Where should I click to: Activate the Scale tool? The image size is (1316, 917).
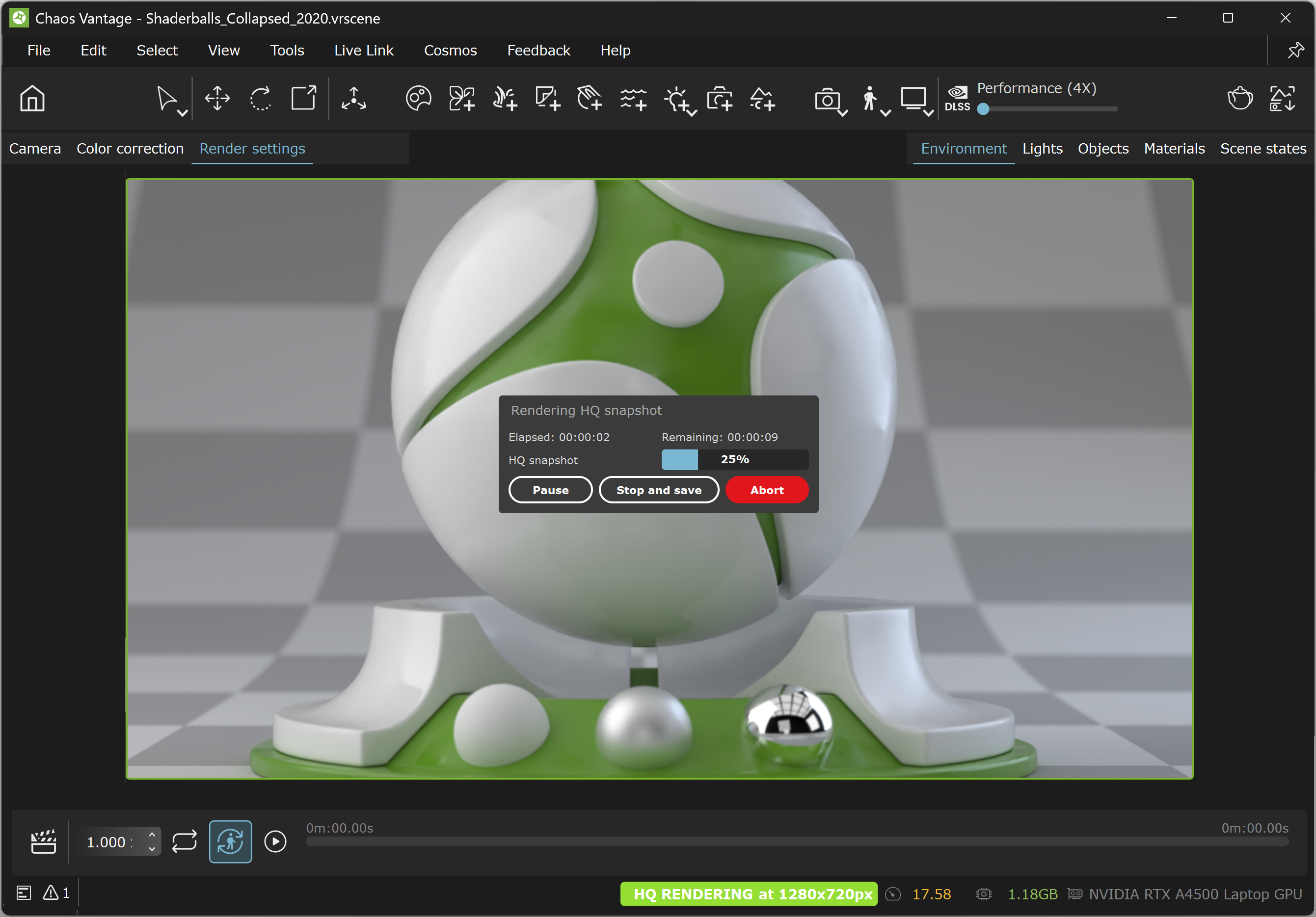(304, 99)
